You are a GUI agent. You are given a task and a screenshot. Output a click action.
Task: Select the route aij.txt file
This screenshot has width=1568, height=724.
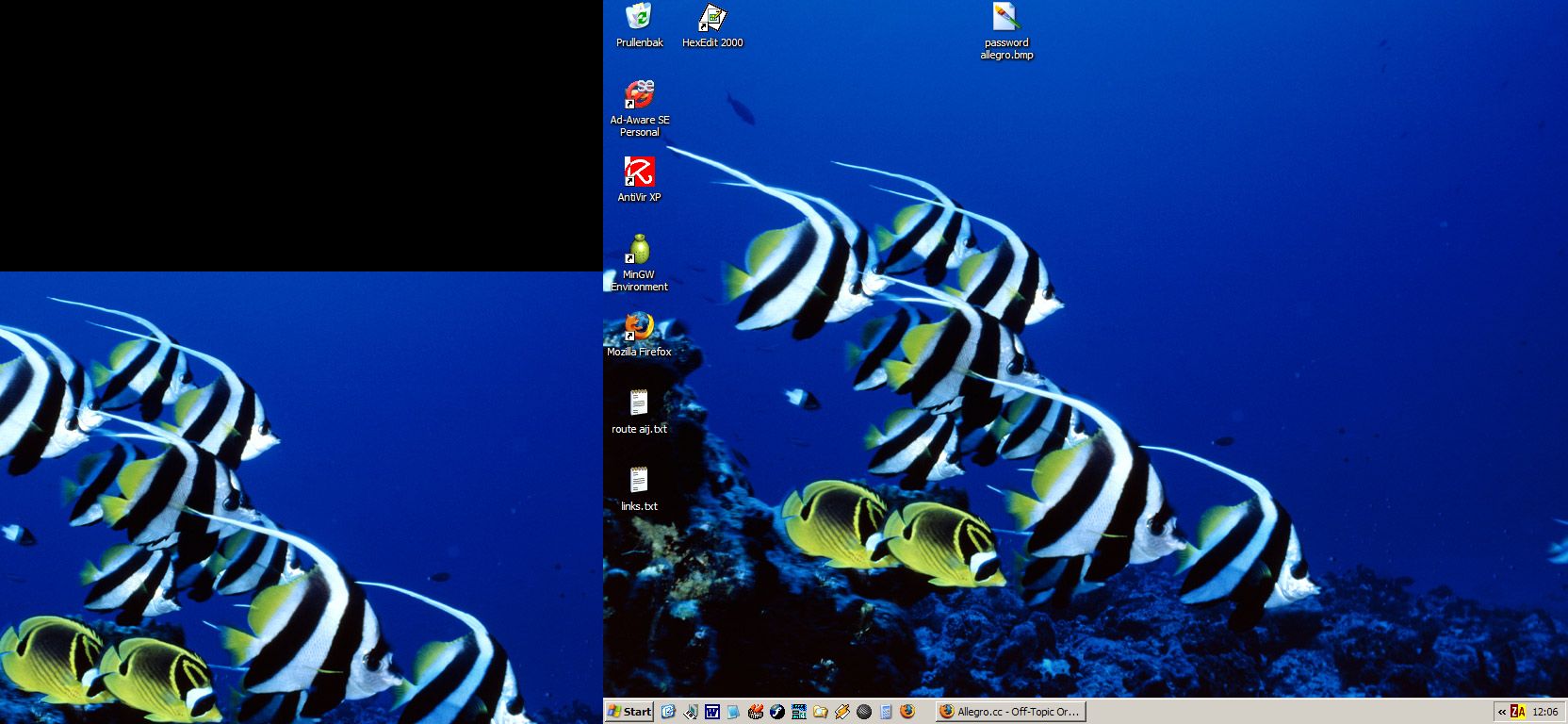pyautogui.click(x=639, y=404)
